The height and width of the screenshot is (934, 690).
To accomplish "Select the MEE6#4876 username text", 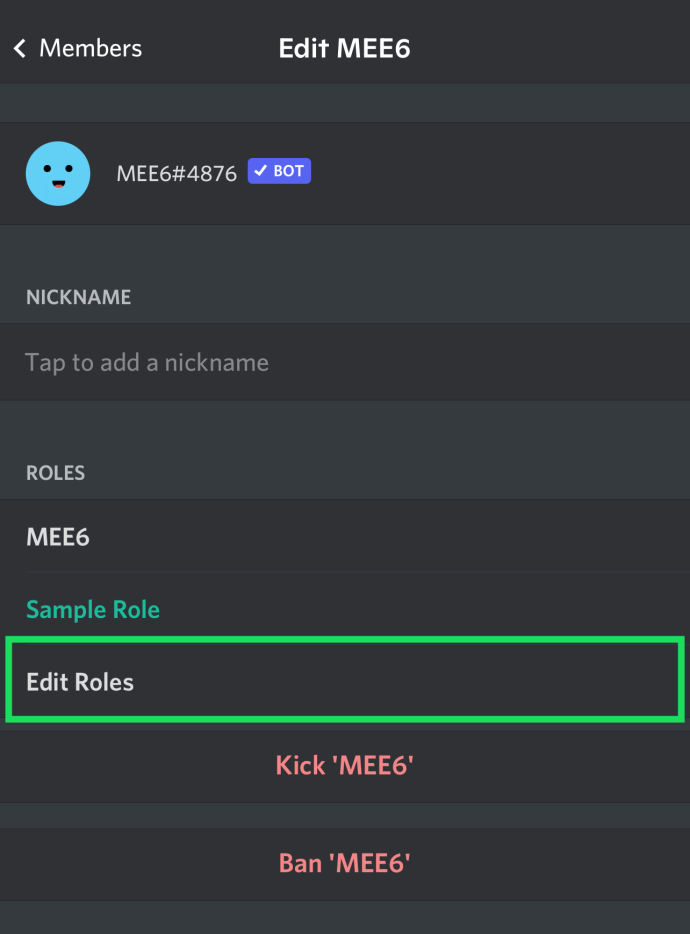I will tap(176, 173).
